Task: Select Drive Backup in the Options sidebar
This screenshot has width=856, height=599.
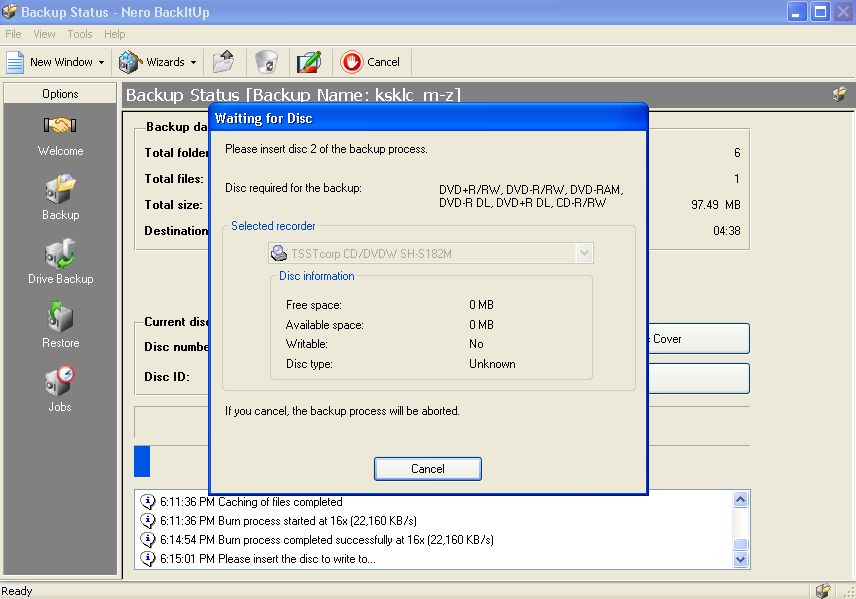Action: click(x=60, y=262)
